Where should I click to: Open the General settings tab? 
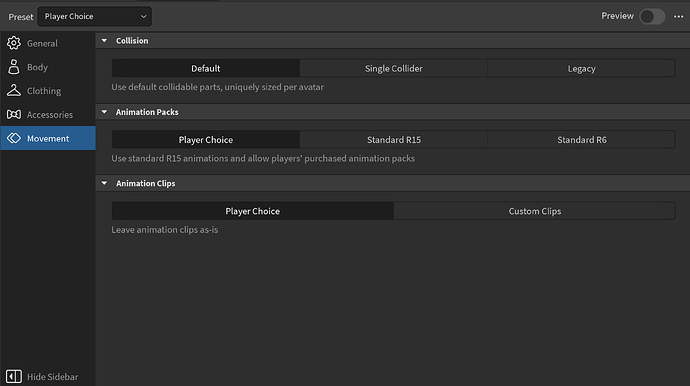point(48,43)
